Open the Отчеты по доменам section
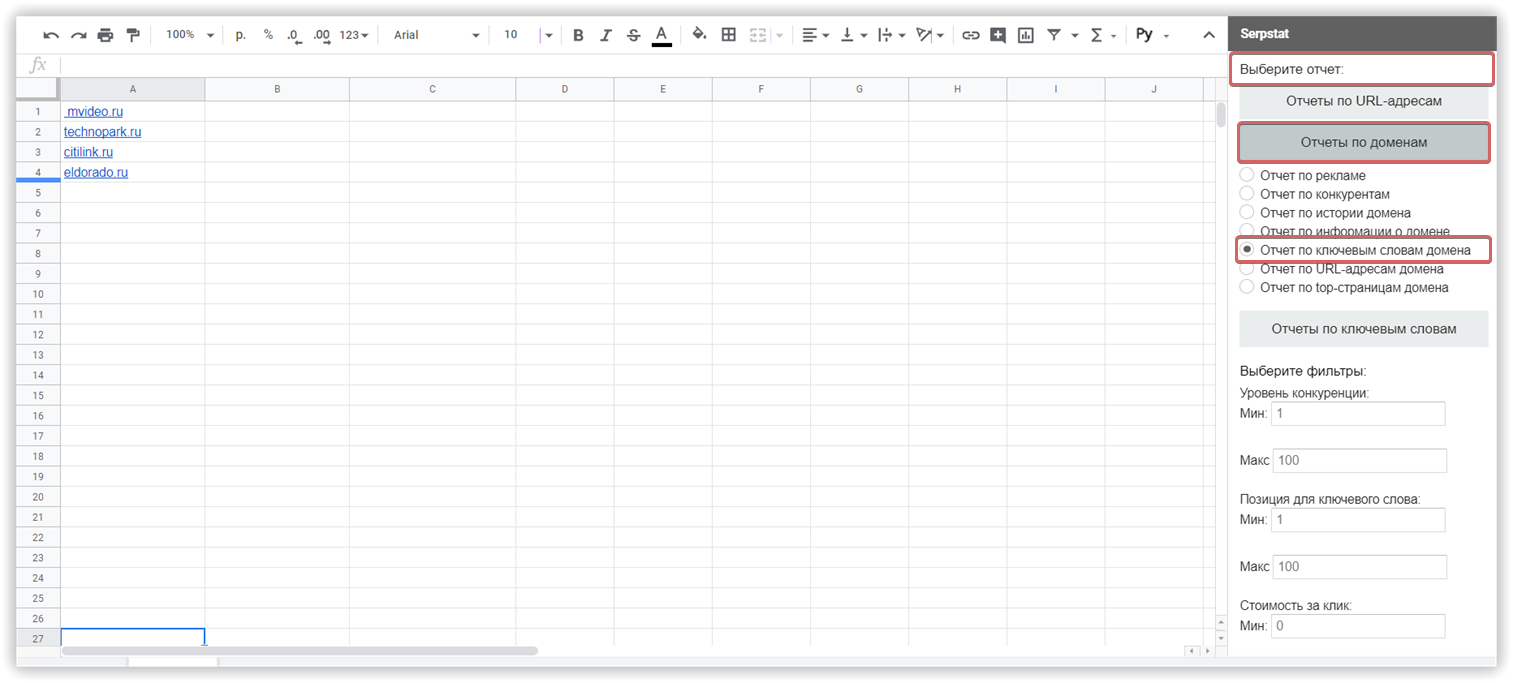The width and height of the screenshot is (1513, 683). [x=1363, y=143]
